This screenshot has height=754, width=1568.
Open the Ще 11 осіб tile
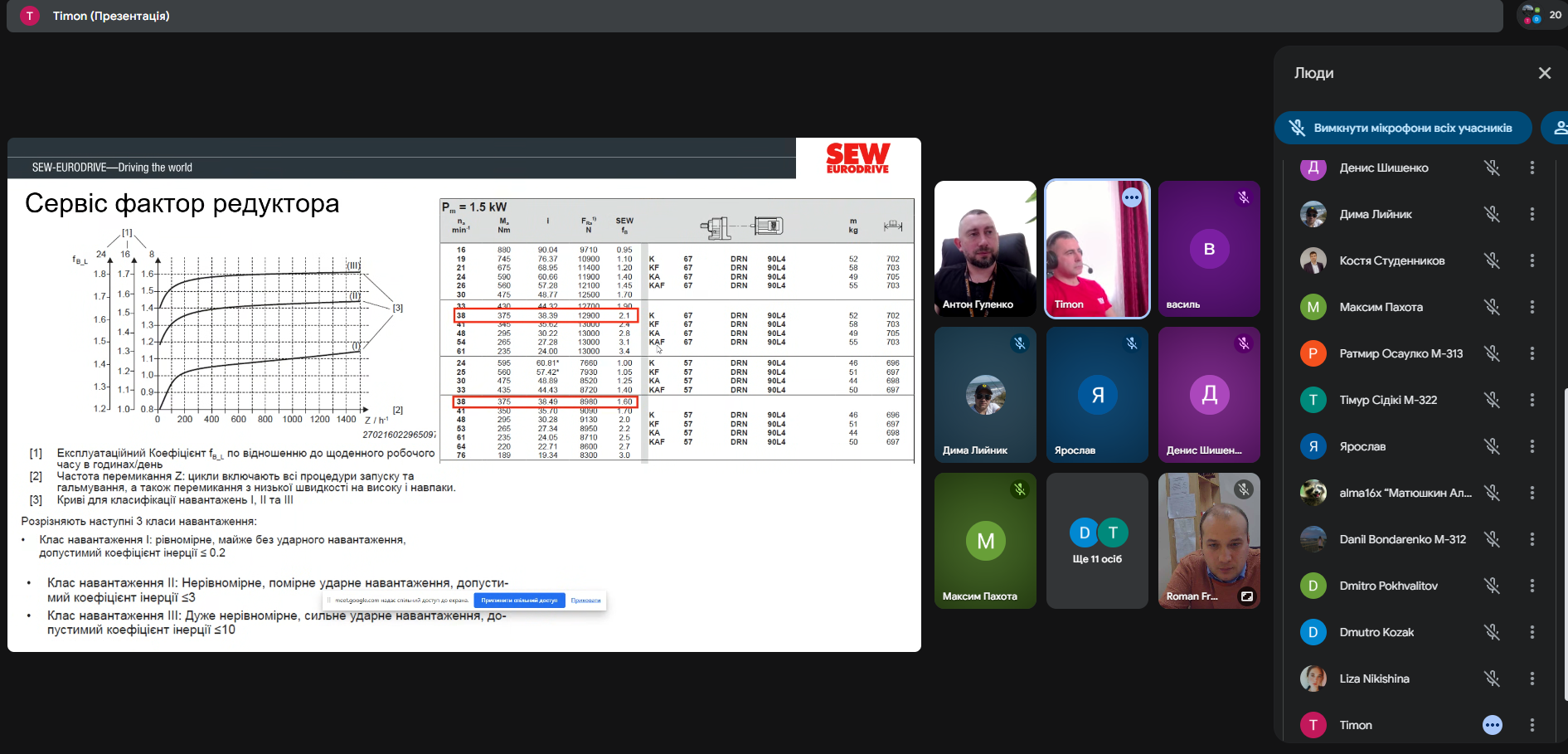click(x=1097, y=541)
